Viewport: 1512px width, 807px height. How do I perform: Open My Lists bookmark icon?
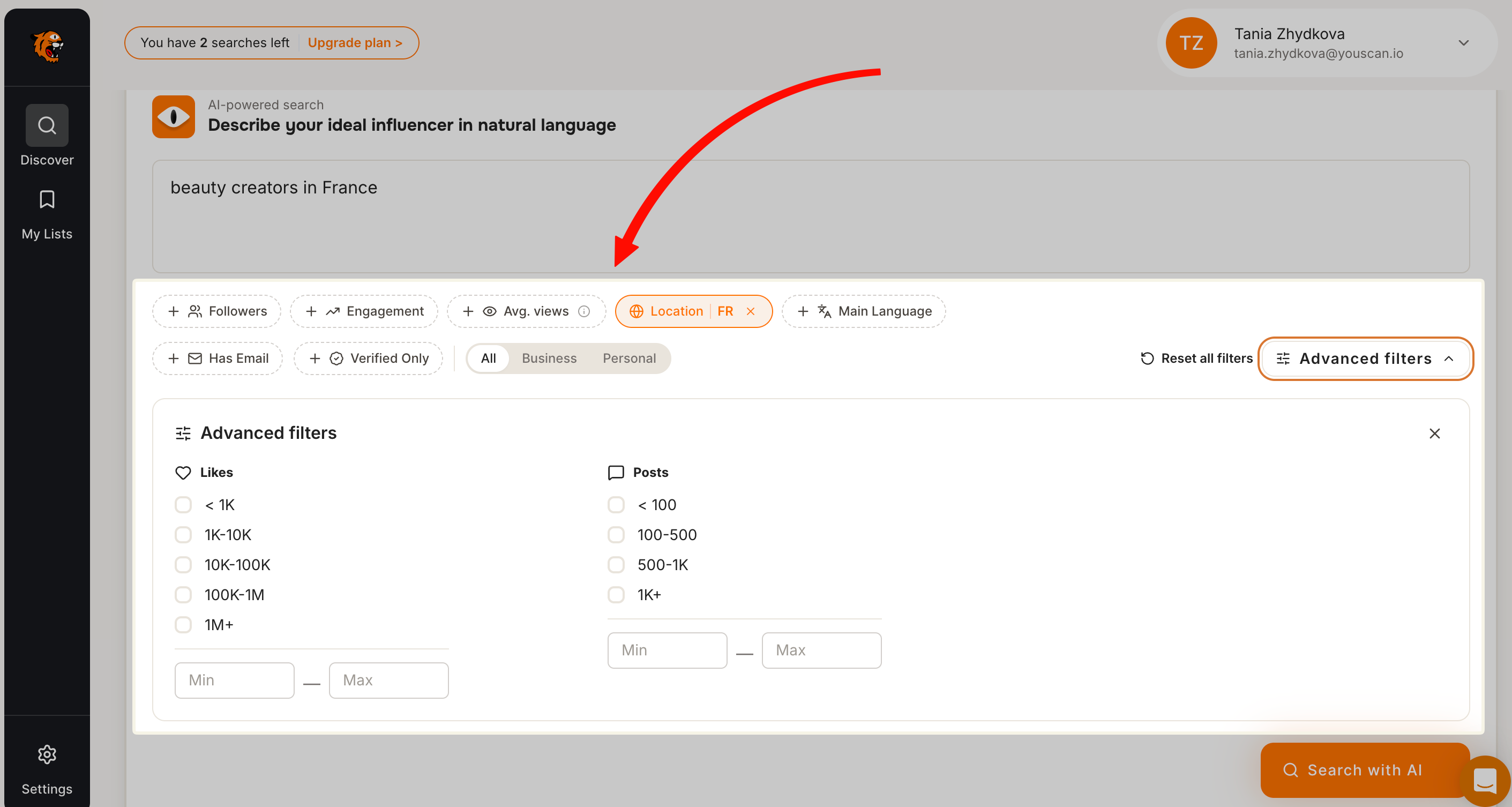(47, 199)
